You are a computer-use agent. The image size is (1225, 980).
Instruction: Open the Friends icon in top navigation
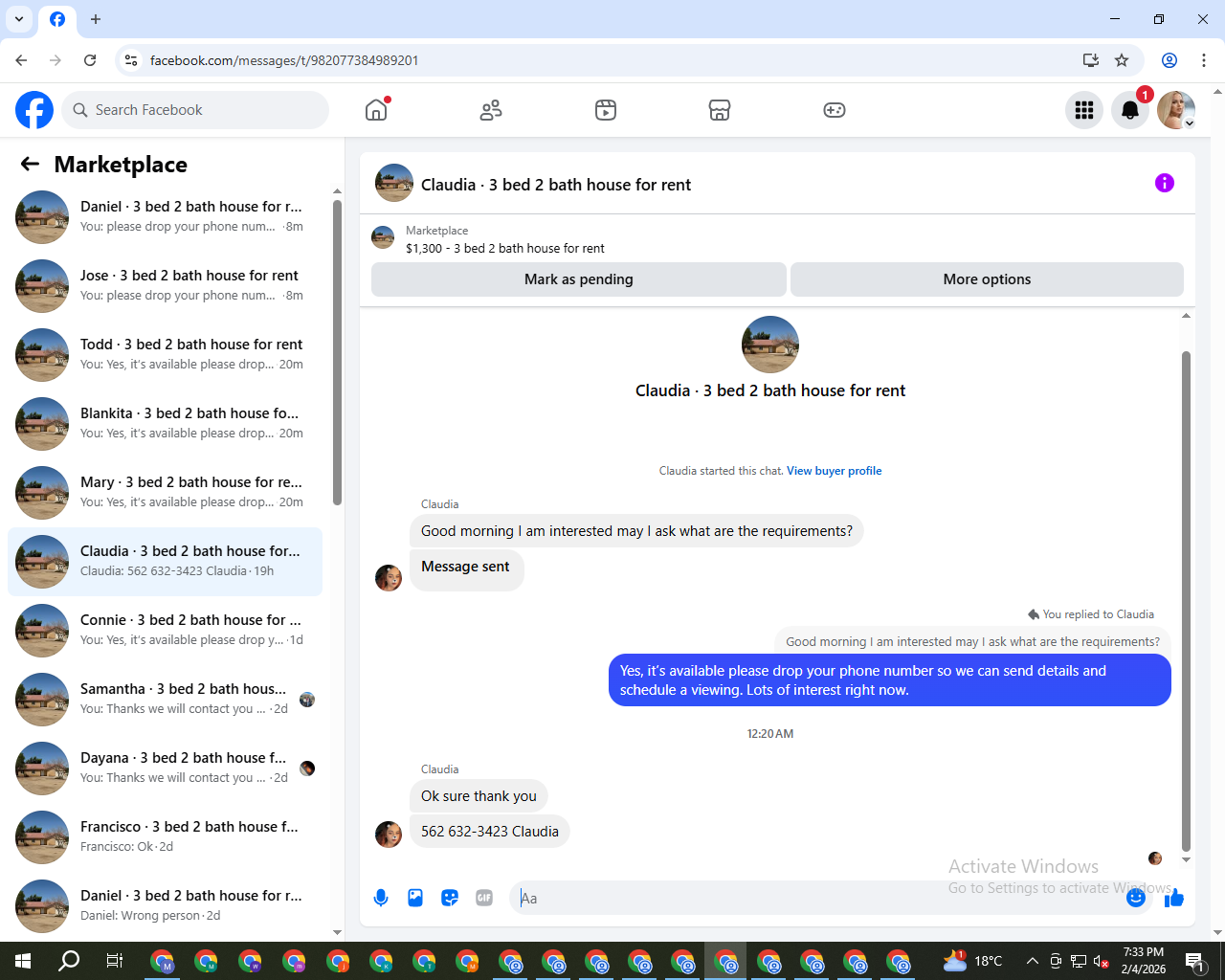491,110
